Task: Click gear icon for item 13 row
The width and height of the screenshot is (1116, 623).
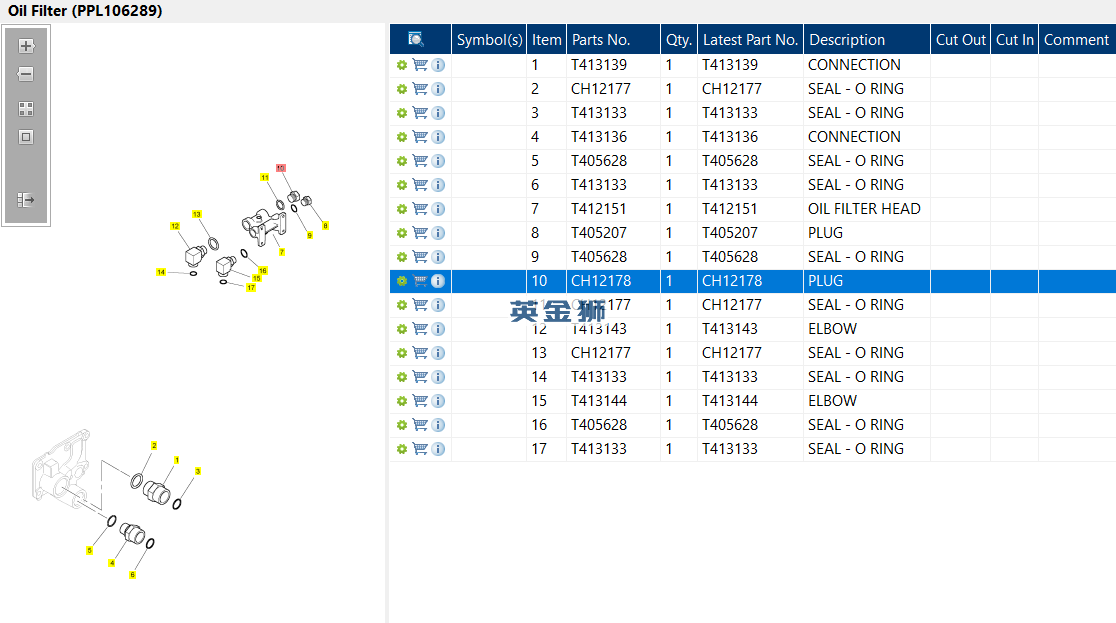Action: coord(401,353)
